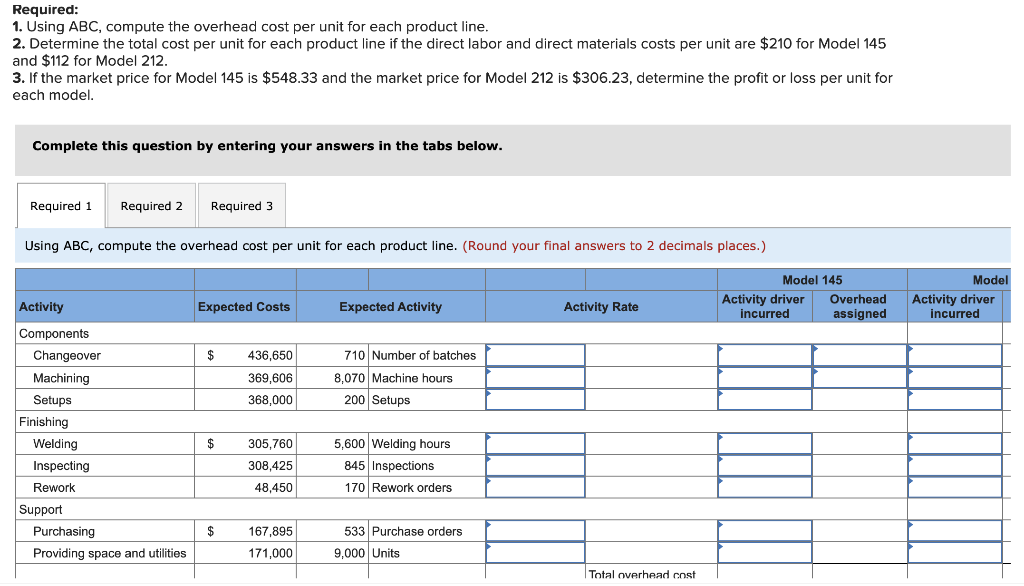Open the Required 1 tab

pos(61,206)
